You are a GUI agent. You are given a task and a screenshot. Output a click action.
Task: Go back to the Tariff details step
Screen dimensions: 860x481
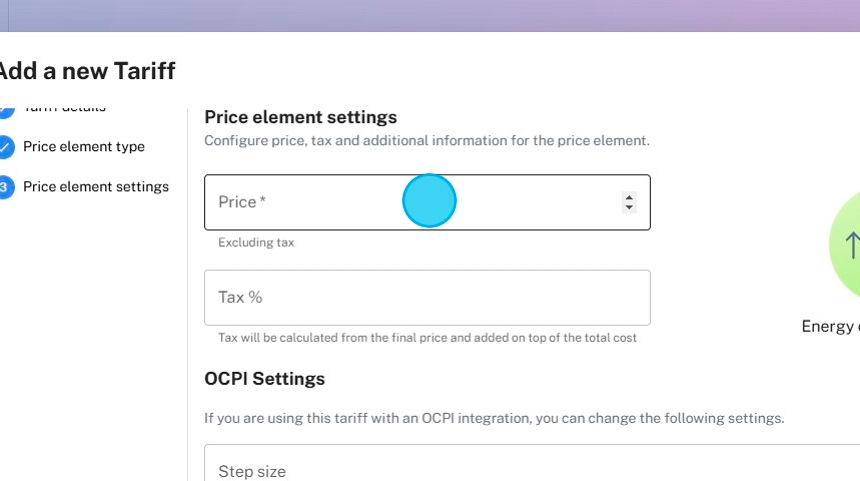coord(65,108)
